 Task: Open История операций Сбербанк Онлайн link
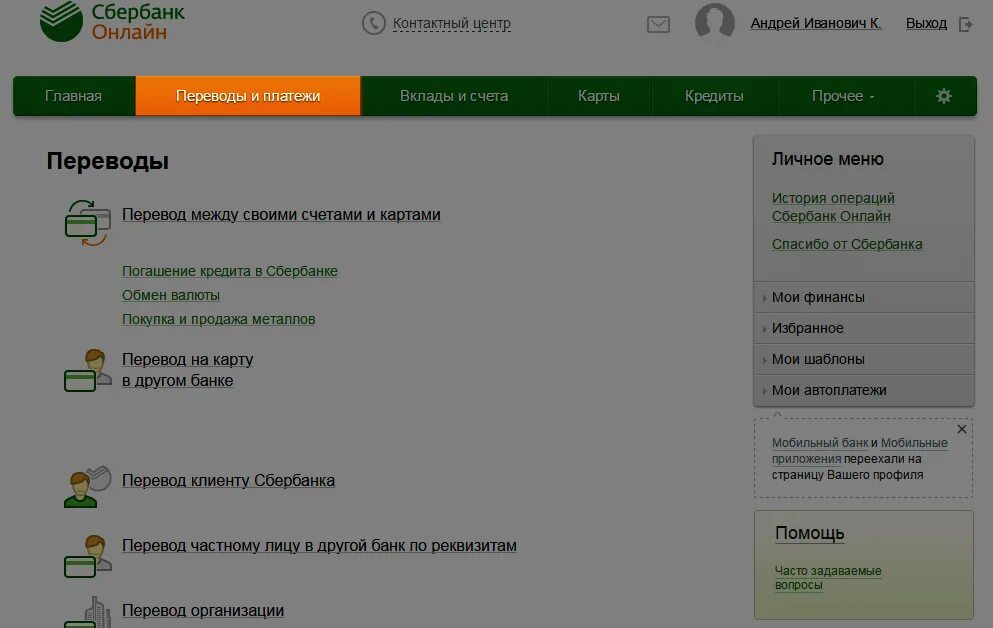click(833, 207)
